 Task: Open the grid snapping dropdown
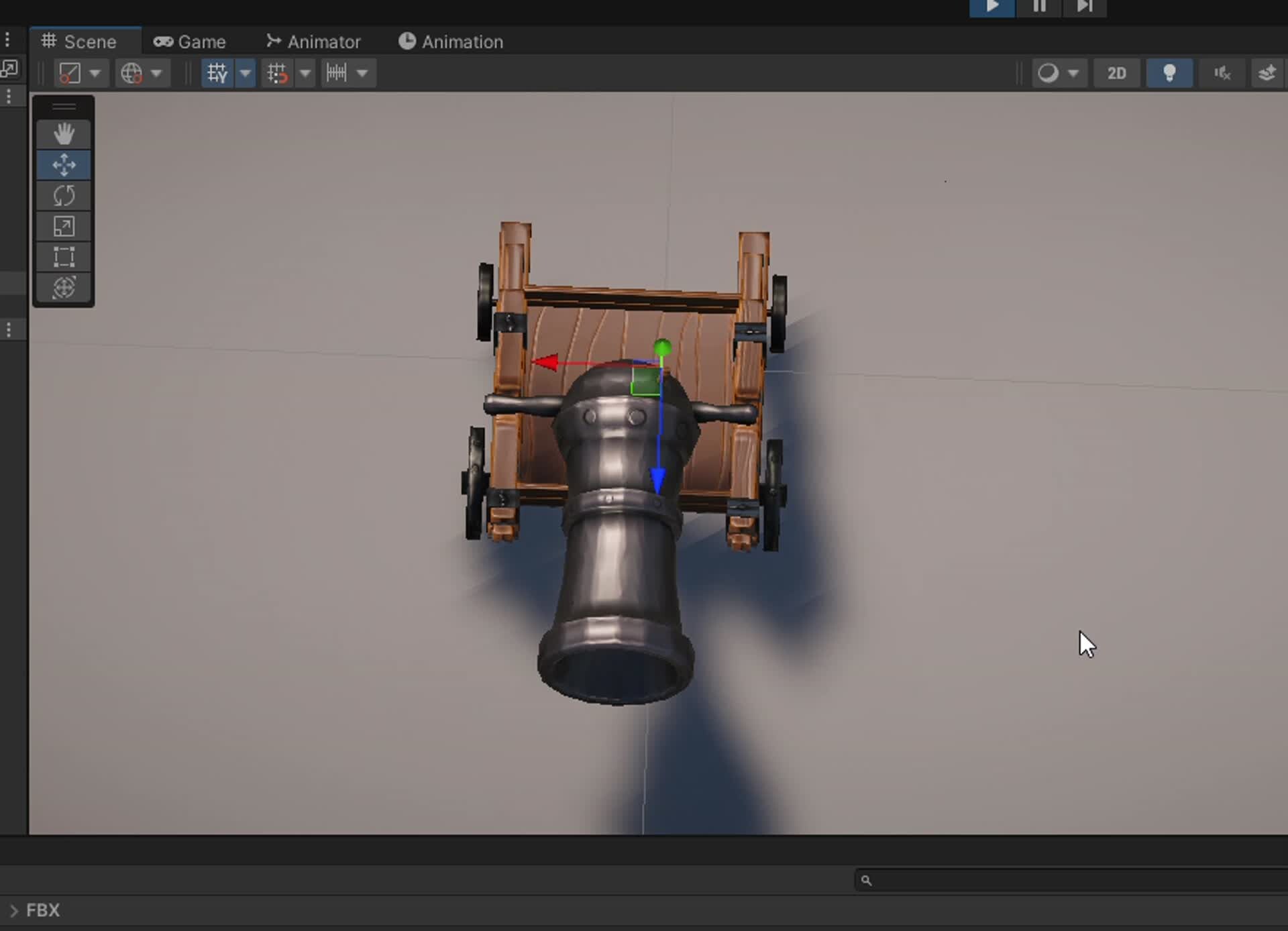305,72
